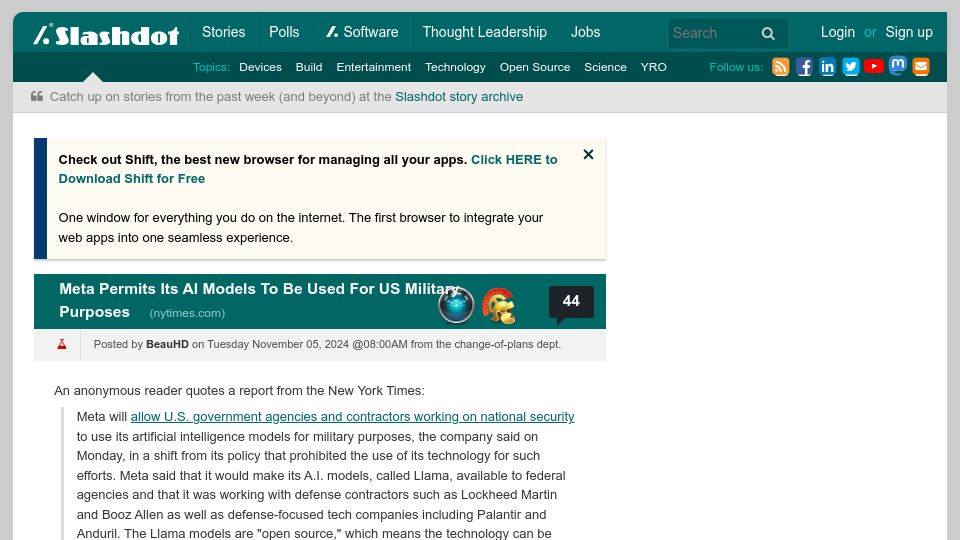Visit Slashdot's Facebook page icon
The height and width of the screenshot is (540, 960).
tap(804, 67)
